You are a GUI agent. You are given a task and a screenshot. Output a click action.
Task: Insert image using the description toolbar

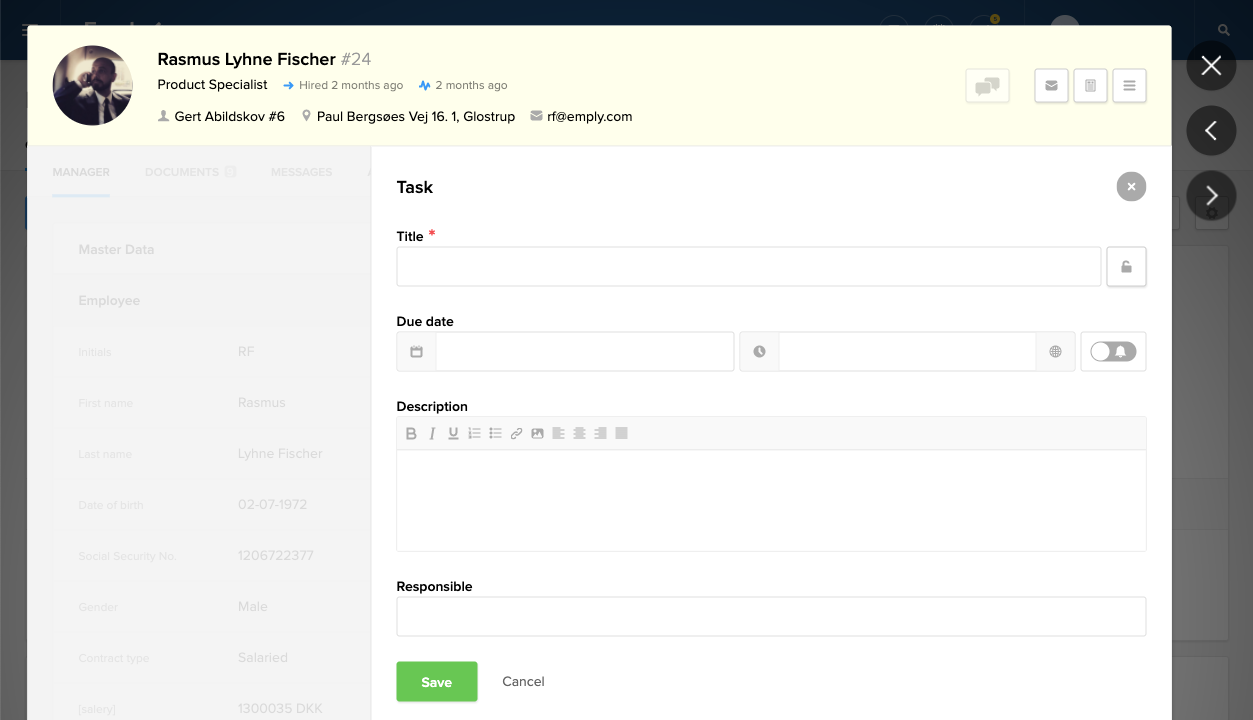click(537, 434)
